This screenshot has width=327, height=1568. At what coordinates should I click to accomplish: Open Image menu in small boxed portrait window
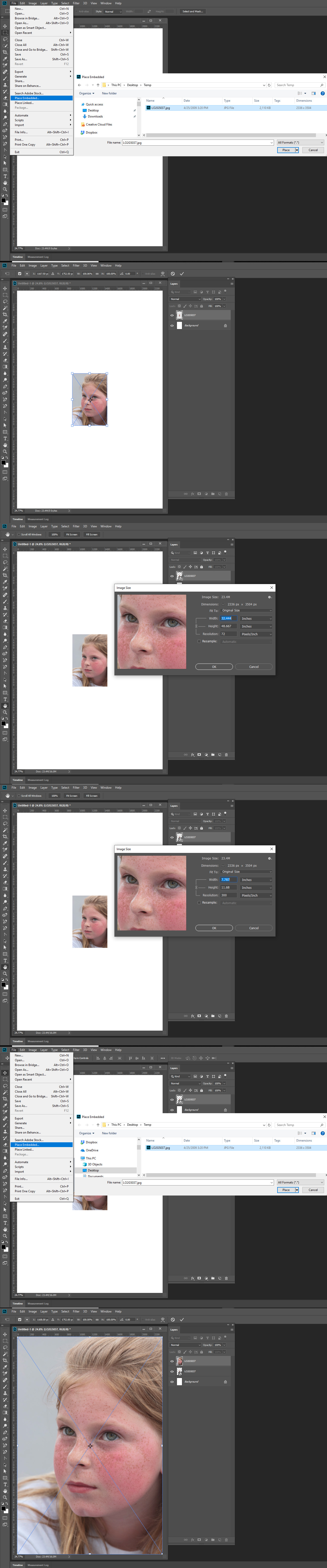32,265
